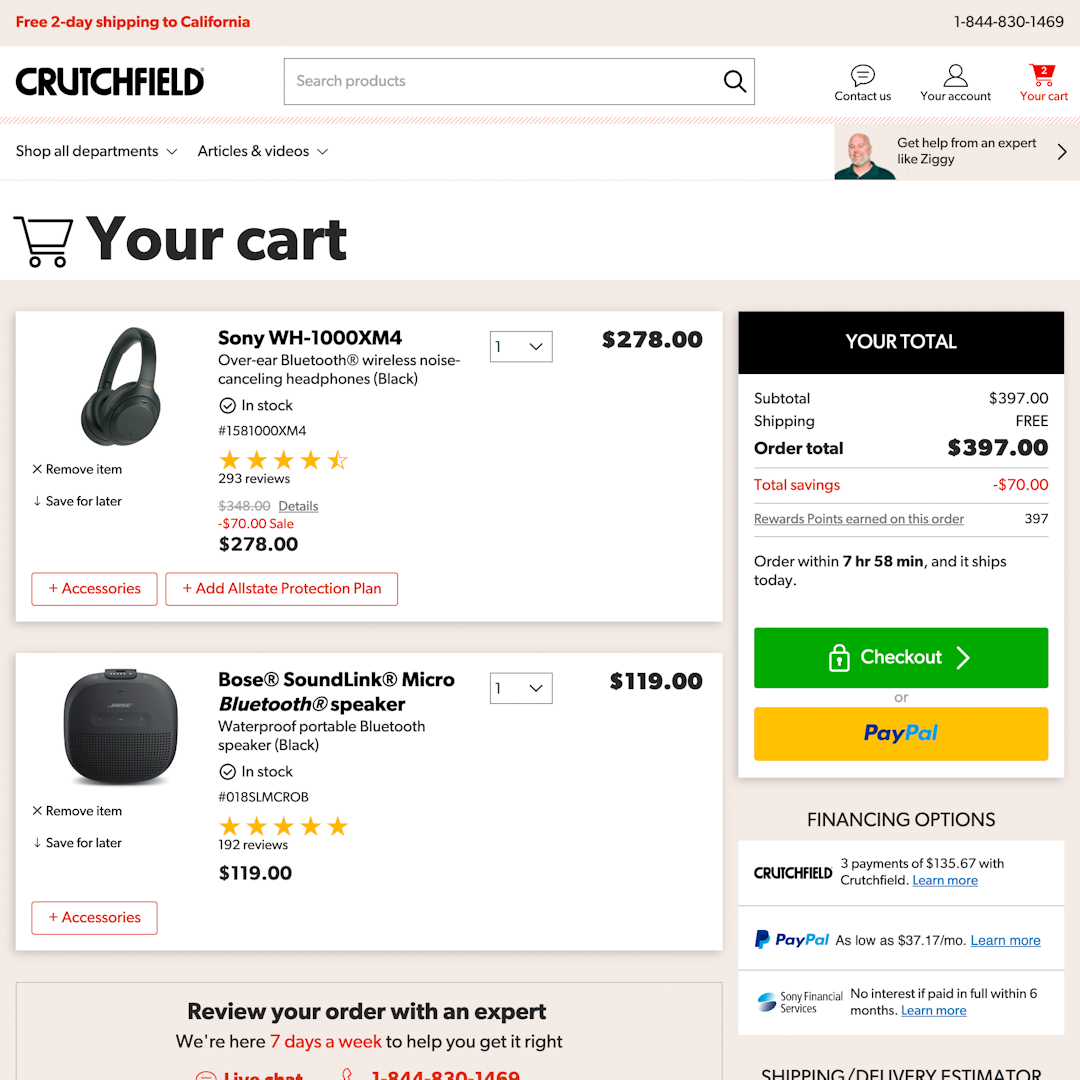Click the In stock checkmark for the Bose speaker
The image size is (1080, 1080).
pyautogui.click(x=228, y=771)
